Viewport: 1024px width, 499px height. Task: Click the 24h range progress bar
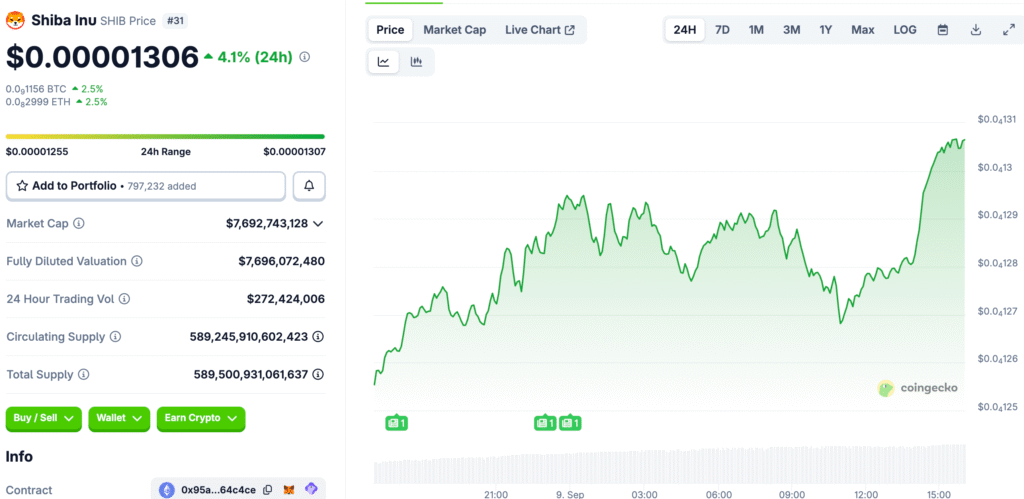point(165,137)
